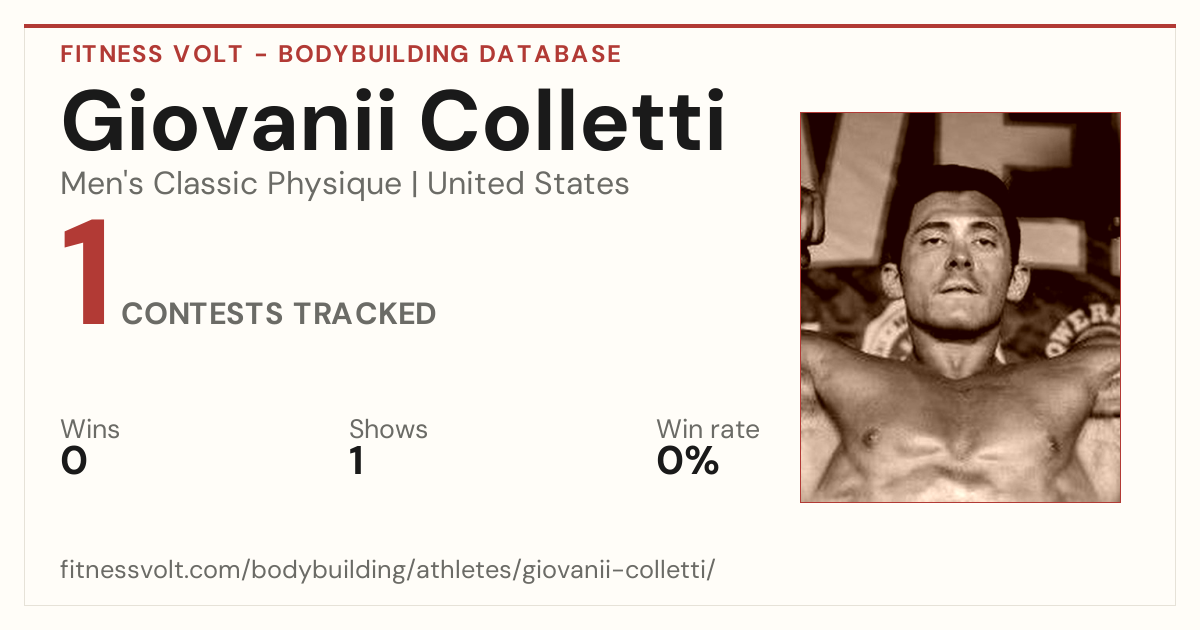
Task: Click the Win rate label
Action: [x=708, y=430]
